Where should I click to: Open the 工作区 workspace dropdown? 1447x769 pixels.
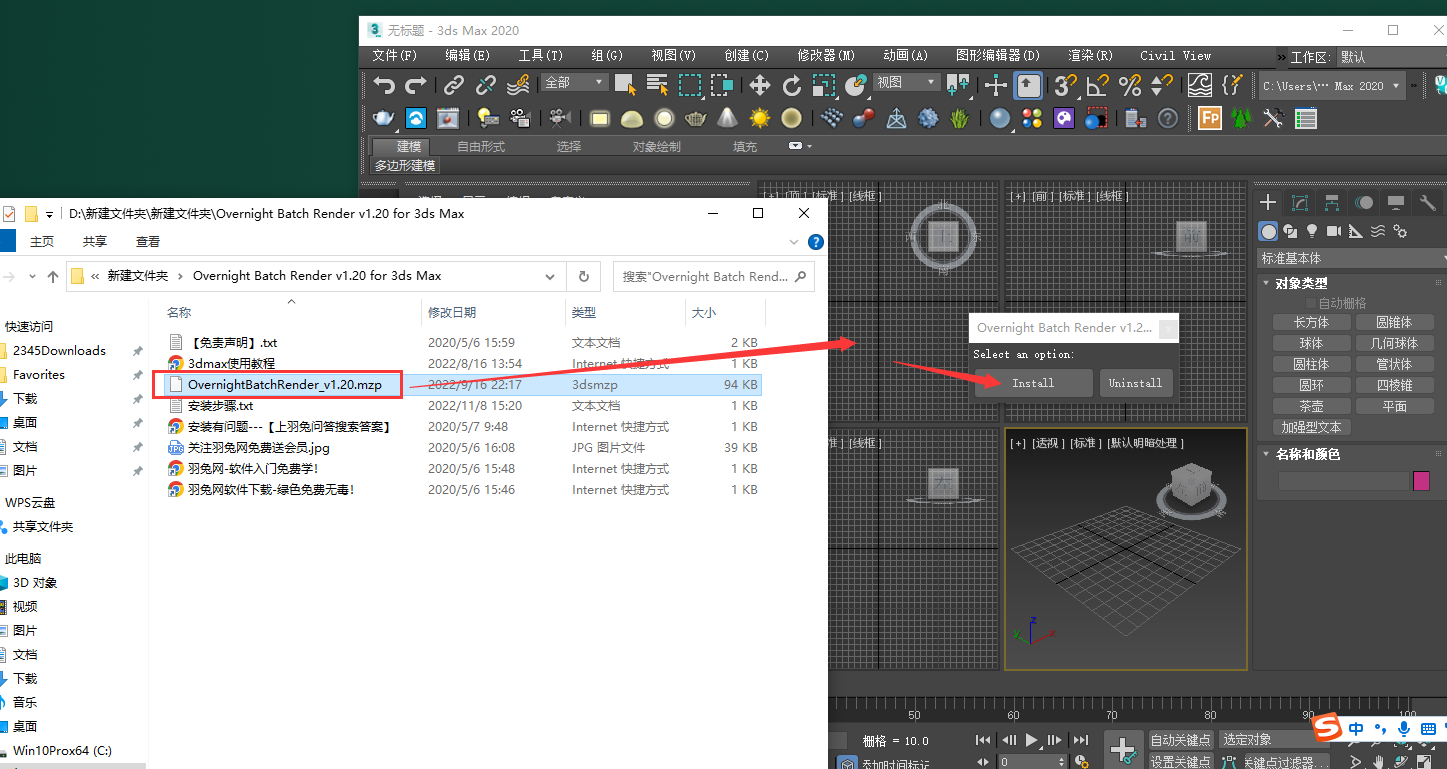coord(1391,57)
